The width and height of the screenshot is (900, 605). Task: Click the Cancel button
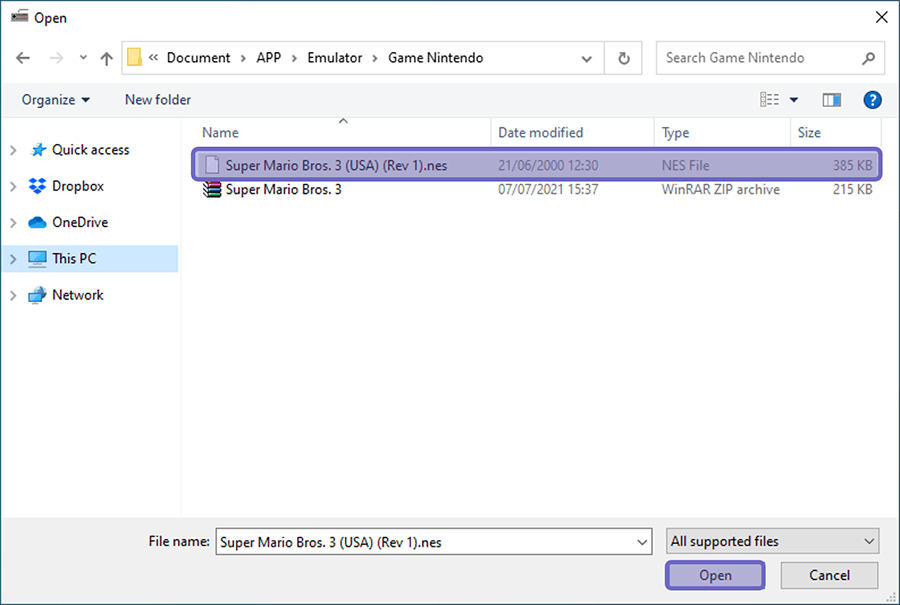coord(829,575)
